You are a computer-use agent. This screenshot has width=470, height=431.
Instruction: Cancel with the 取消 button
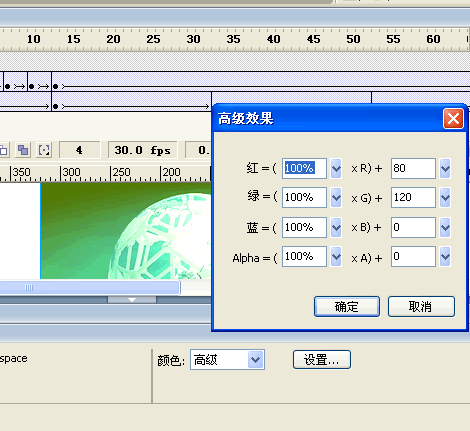(x=421, y=306)
